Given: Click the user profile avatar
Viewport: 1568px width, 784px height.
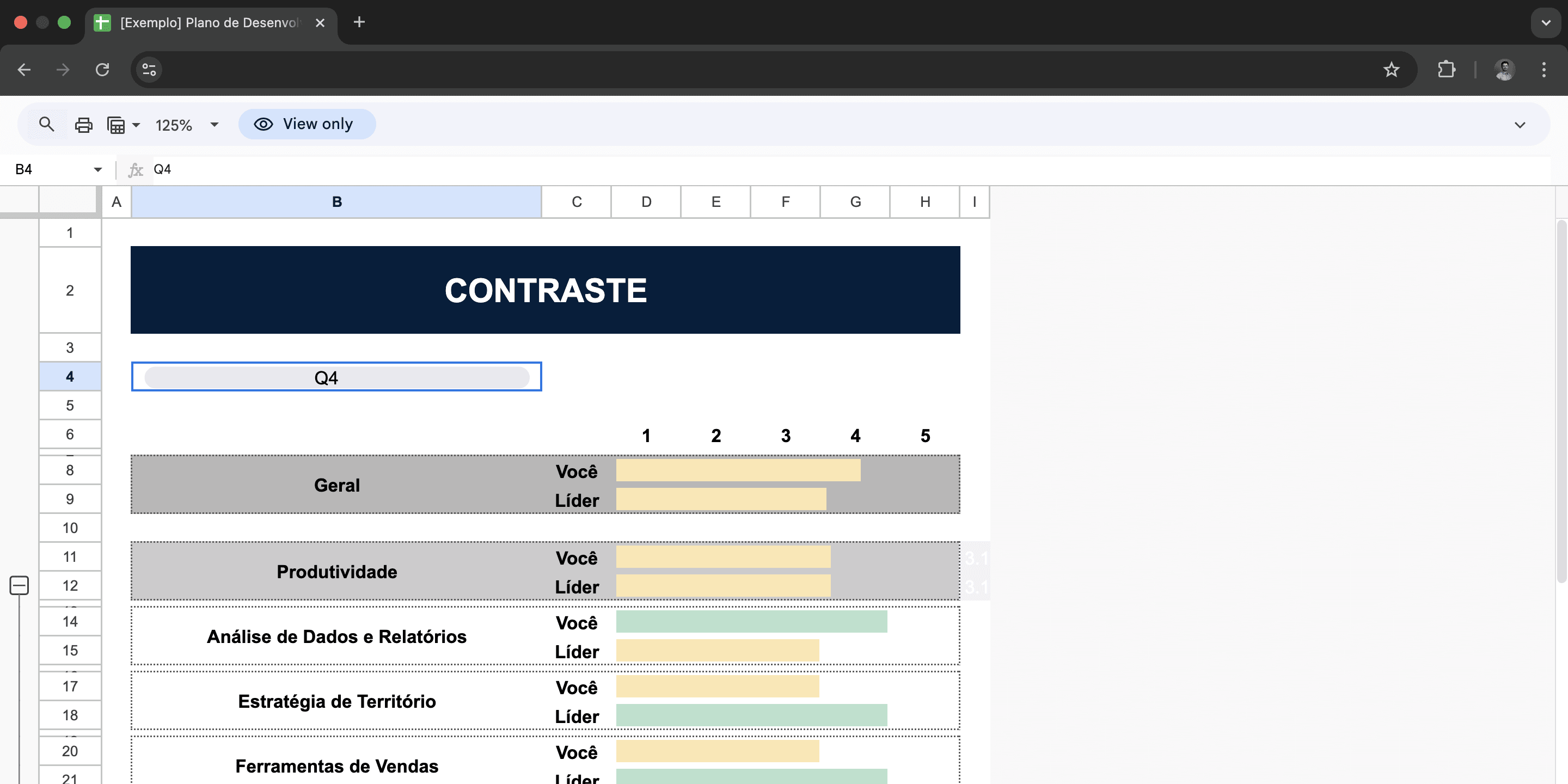Looking at the screenshot, I should tap(1504, 69).
